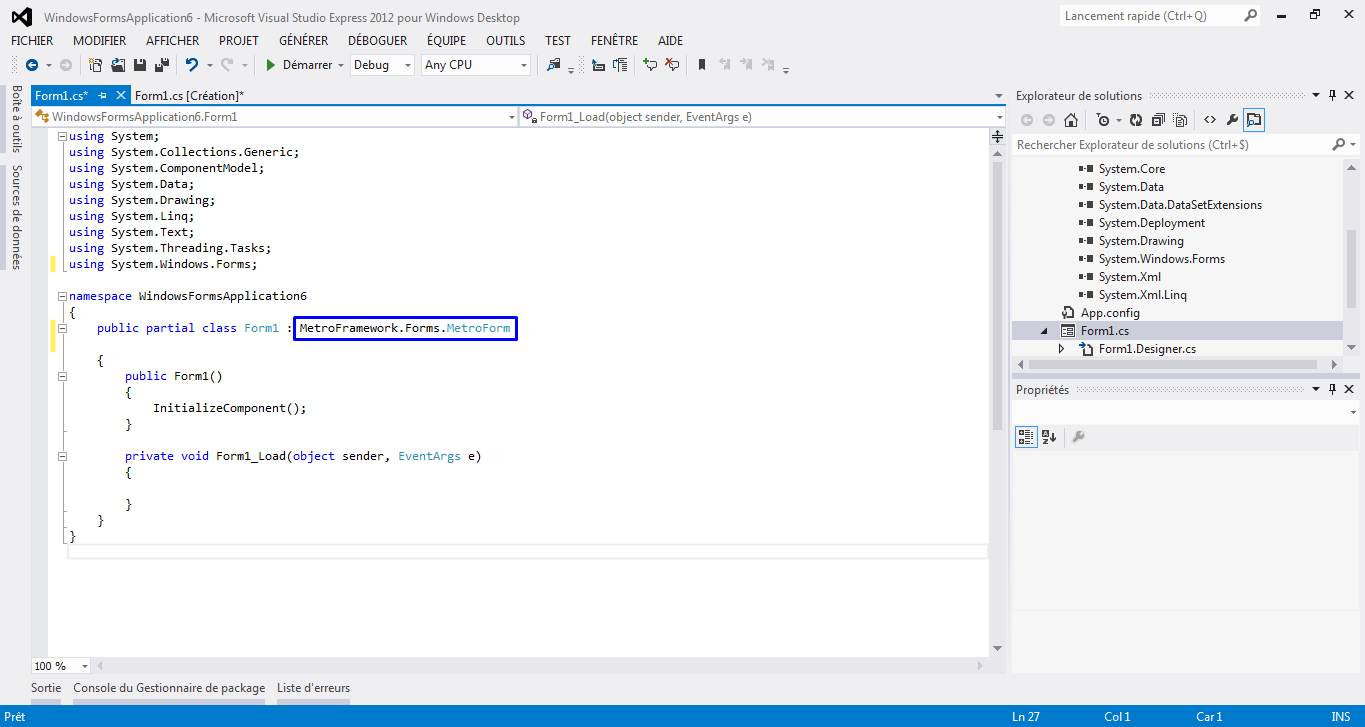Click the Comment selected lines icon
Image resolution: width=1365 pixels, height=727 pixels.
(x=650, y=65)
